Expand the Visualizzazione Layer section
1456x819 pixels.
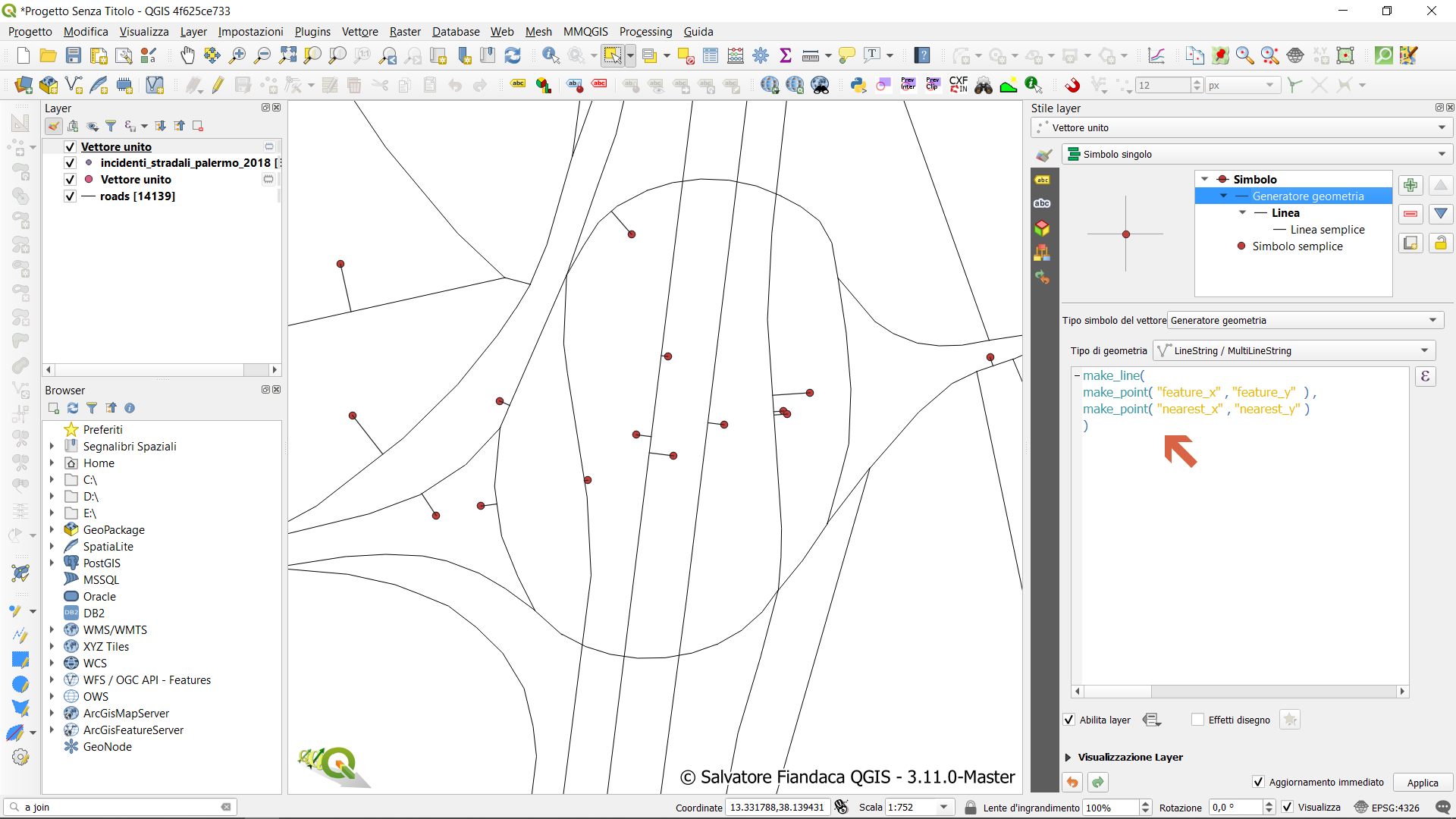(1068, 757)
